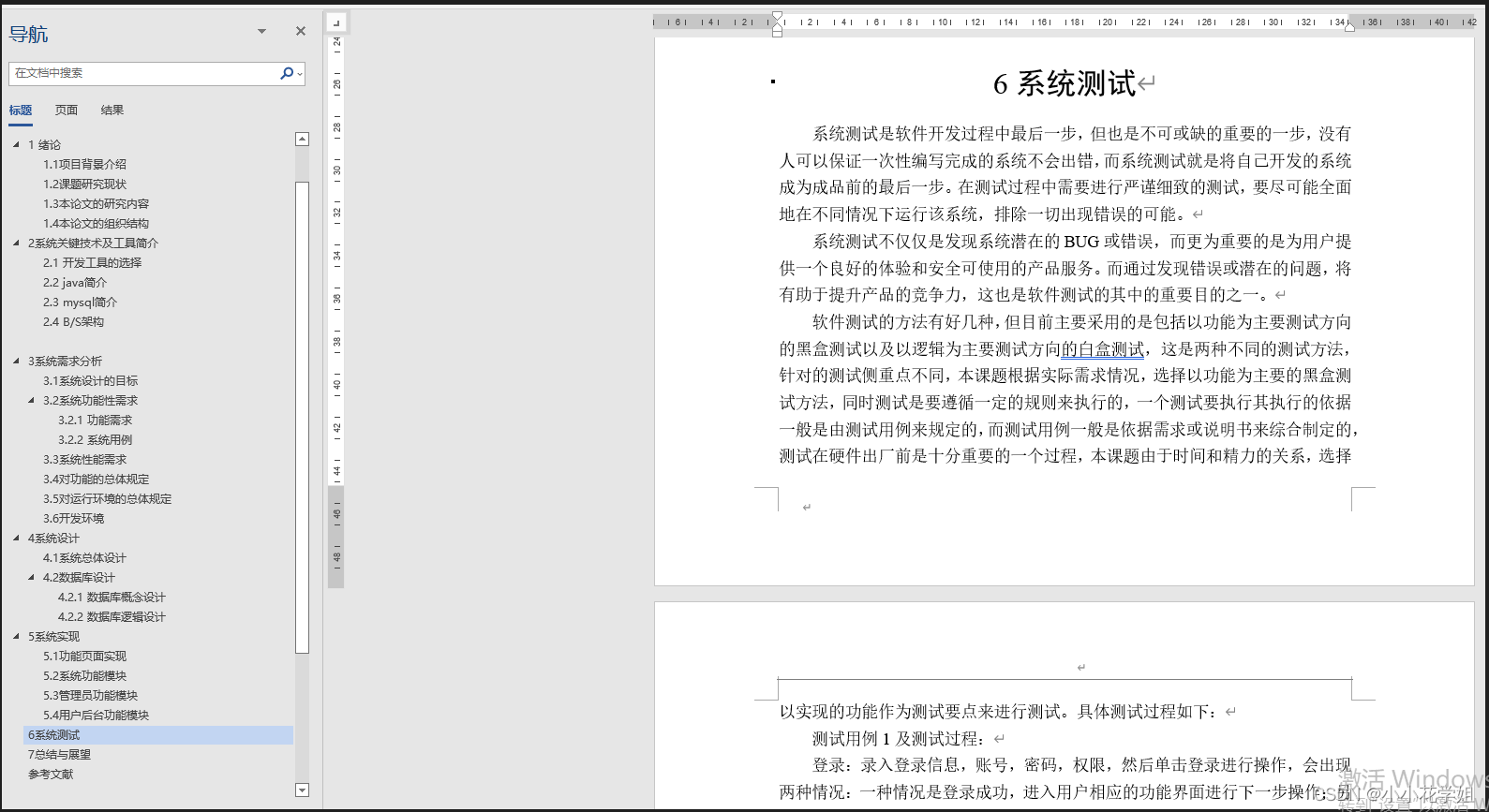
Task: Go to heading 3.6开发环境
Action: (73, 518)
